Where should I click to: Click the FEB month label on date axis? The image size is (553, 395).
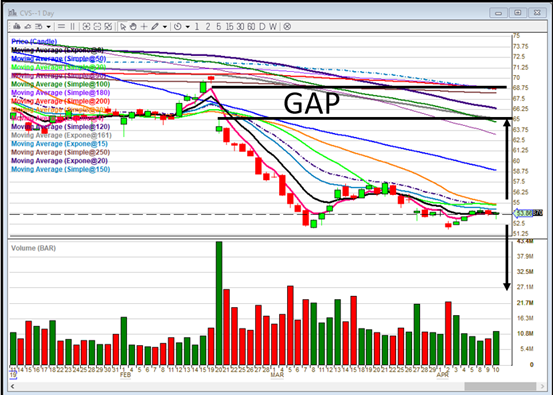pyautogui.click(x=126, y=375)
